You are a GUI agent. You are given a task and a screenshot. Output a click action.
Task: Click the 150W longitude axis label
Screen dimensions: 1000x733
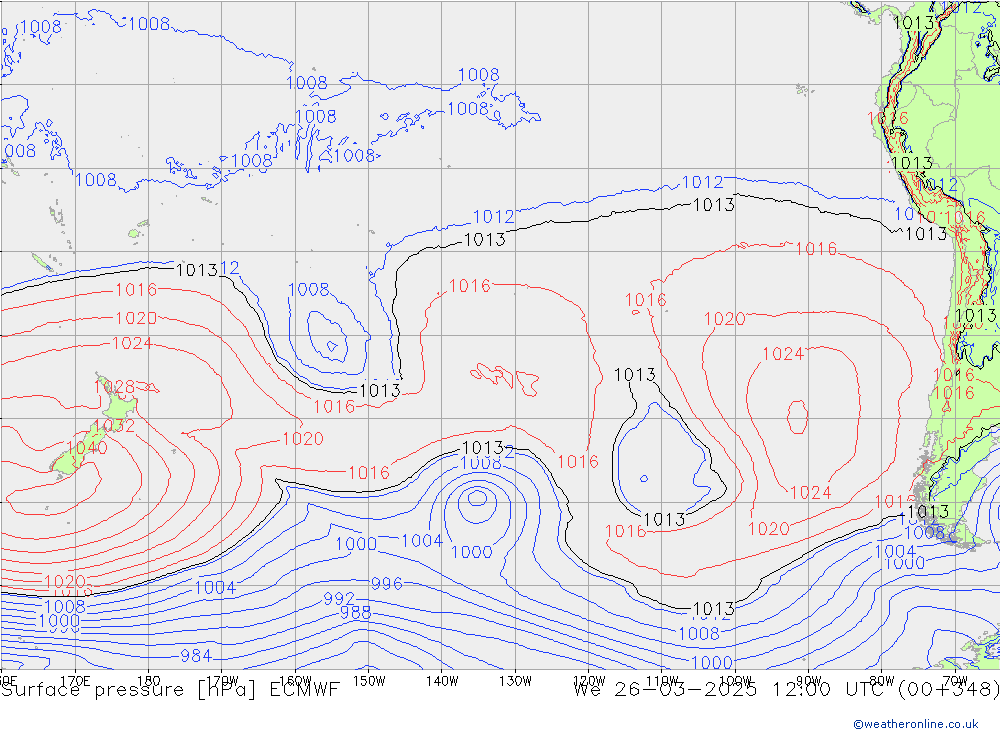click(369, 681)
